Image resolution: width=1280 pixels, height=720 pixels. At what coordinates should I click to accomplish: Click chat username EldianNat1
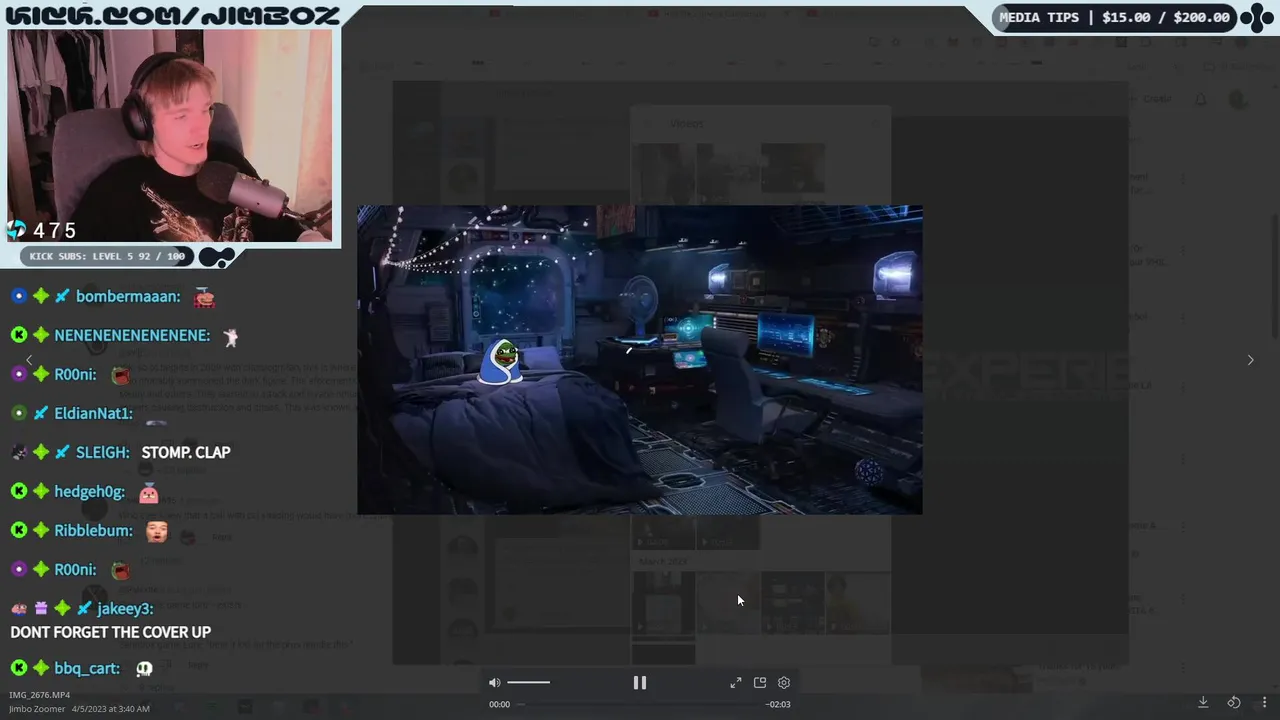(x=93, y=413)
